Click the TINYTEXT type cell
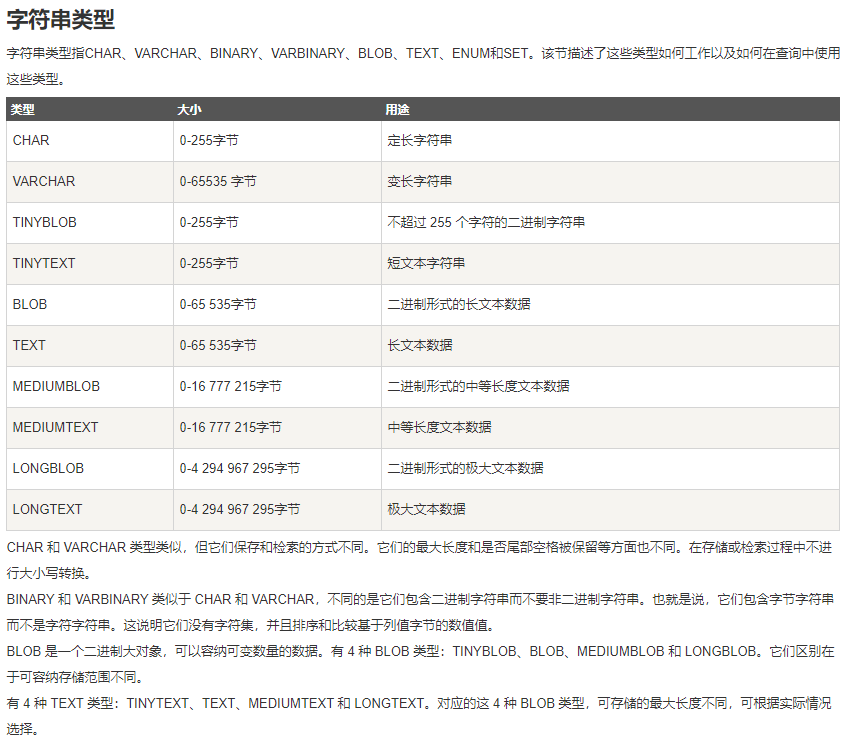The height and width of the screenshot is (743, 848). [44, 263]
